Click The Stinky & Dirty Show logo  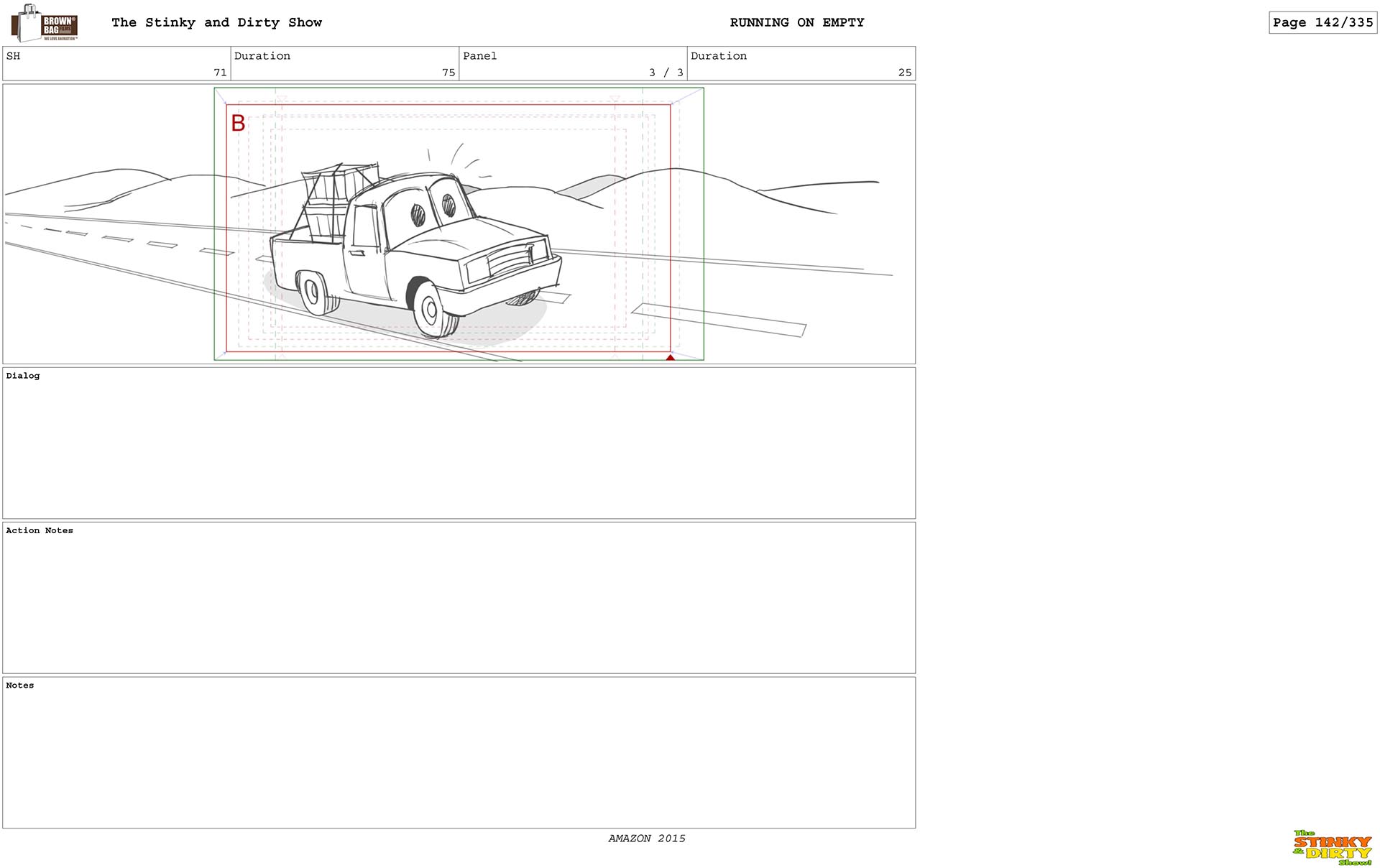pyautogui.click(x=1332, y=847)
